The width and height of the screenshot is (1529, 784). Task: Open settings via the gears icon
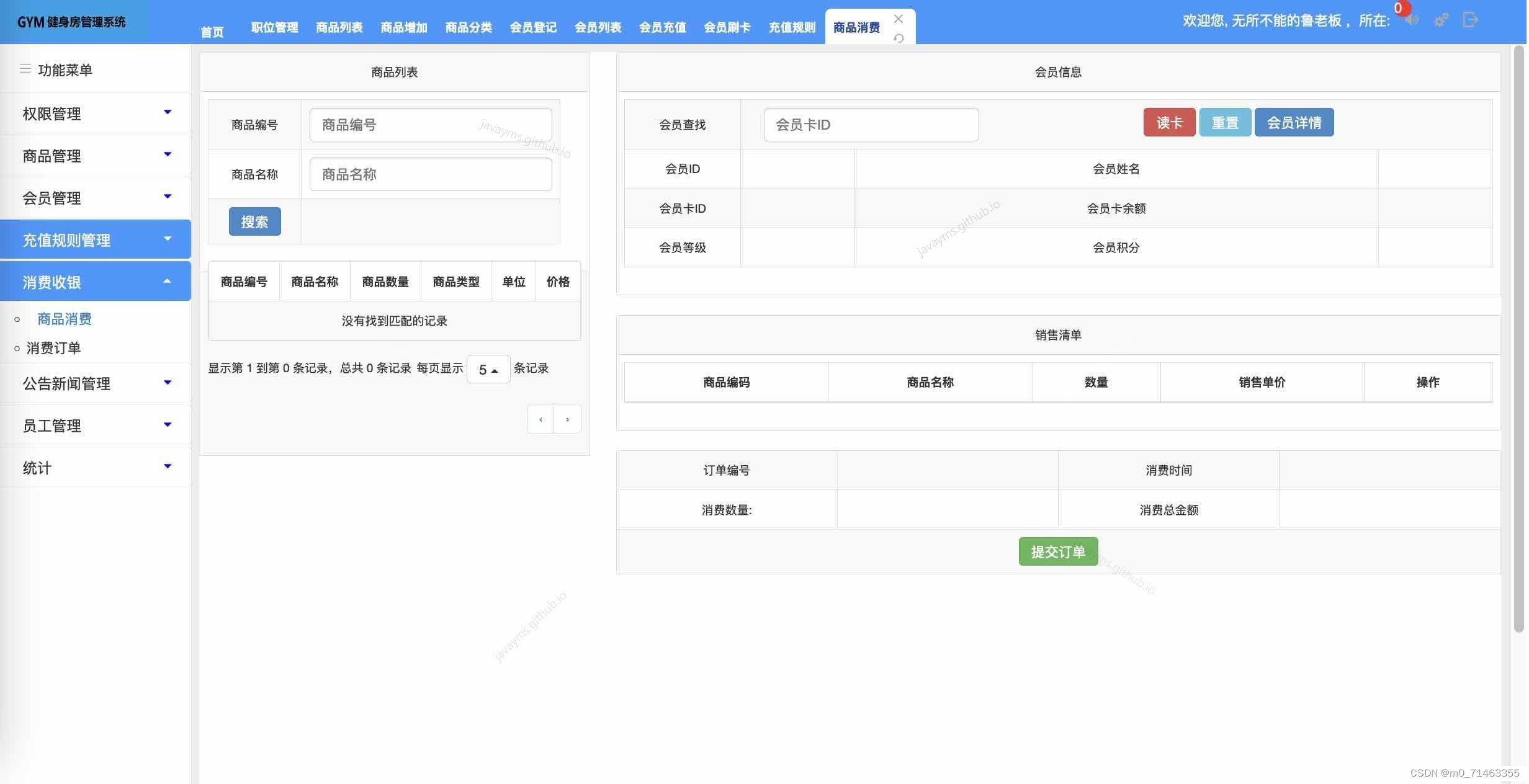coord(1441,20)
